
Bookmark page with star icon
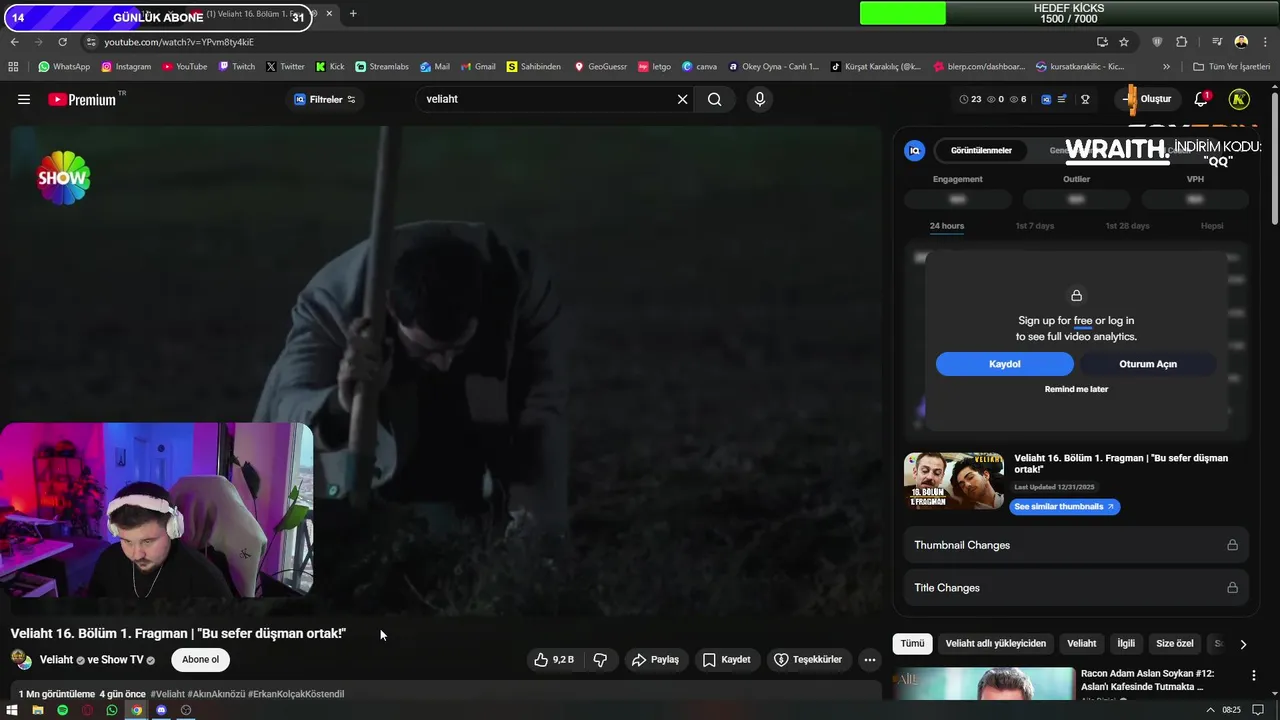click(1124, 42)
